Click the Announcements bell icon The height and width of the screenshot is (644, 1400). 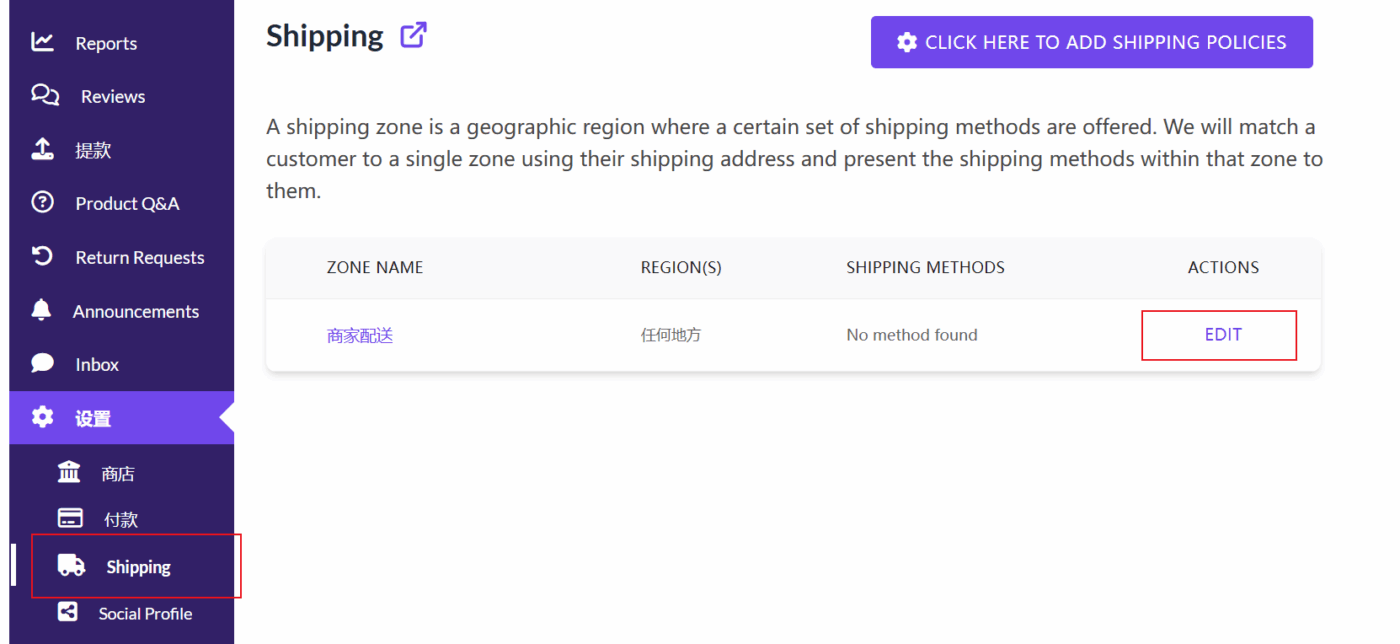click(41, 311)
